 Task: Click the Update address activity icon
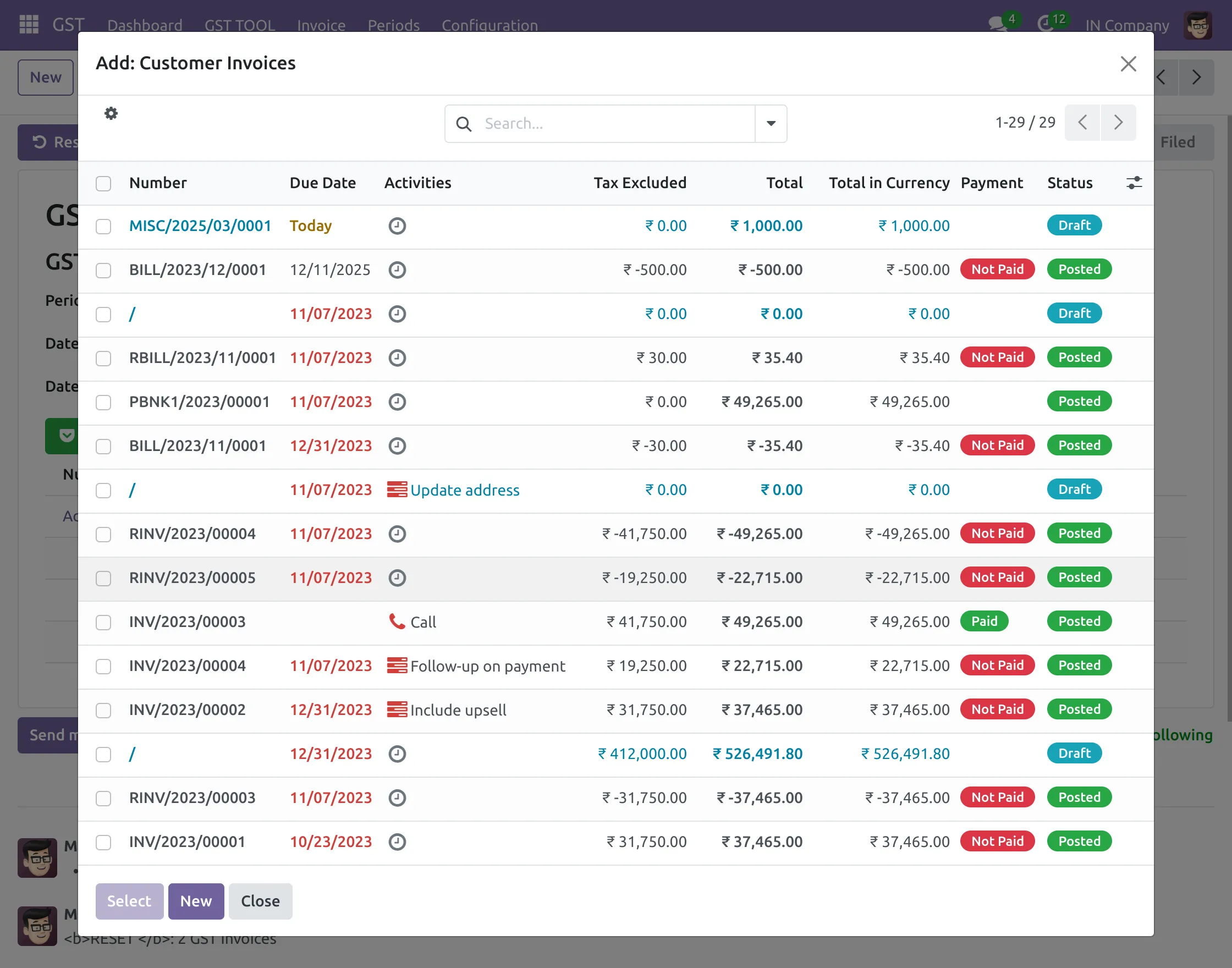pyautogui.click(x=397, y=489)
